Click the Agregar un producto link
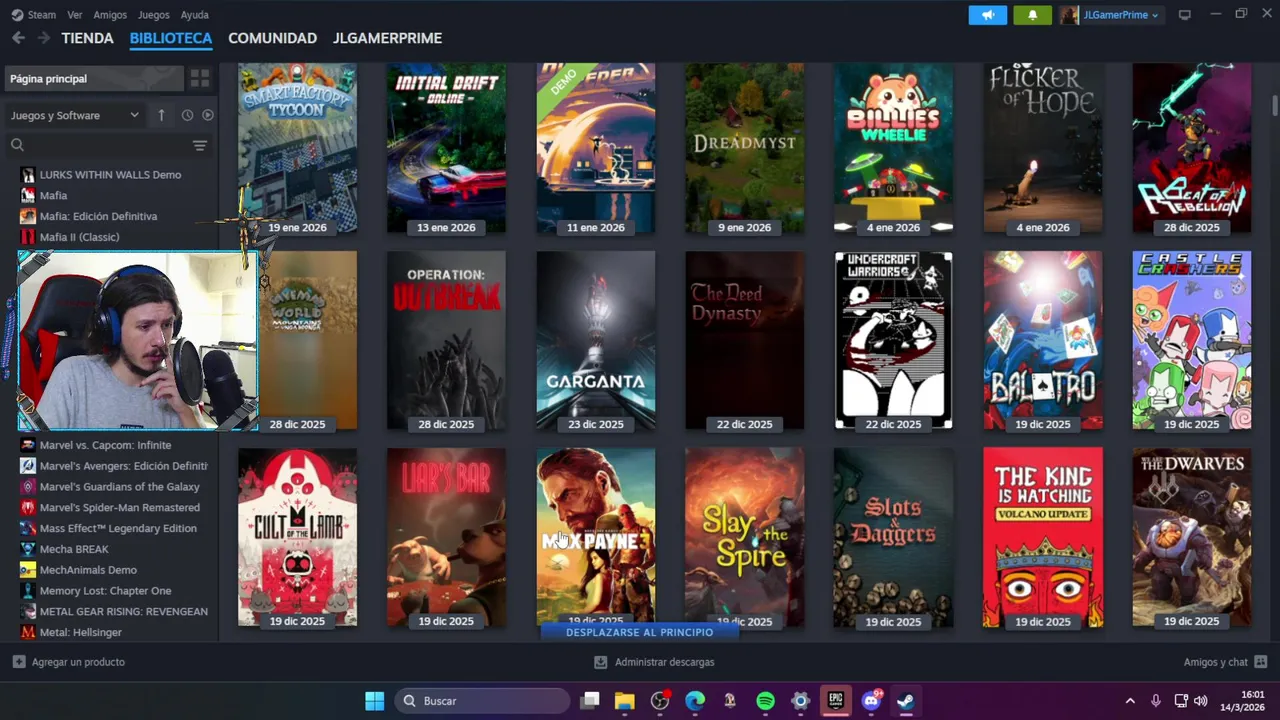 click(78, 662)
